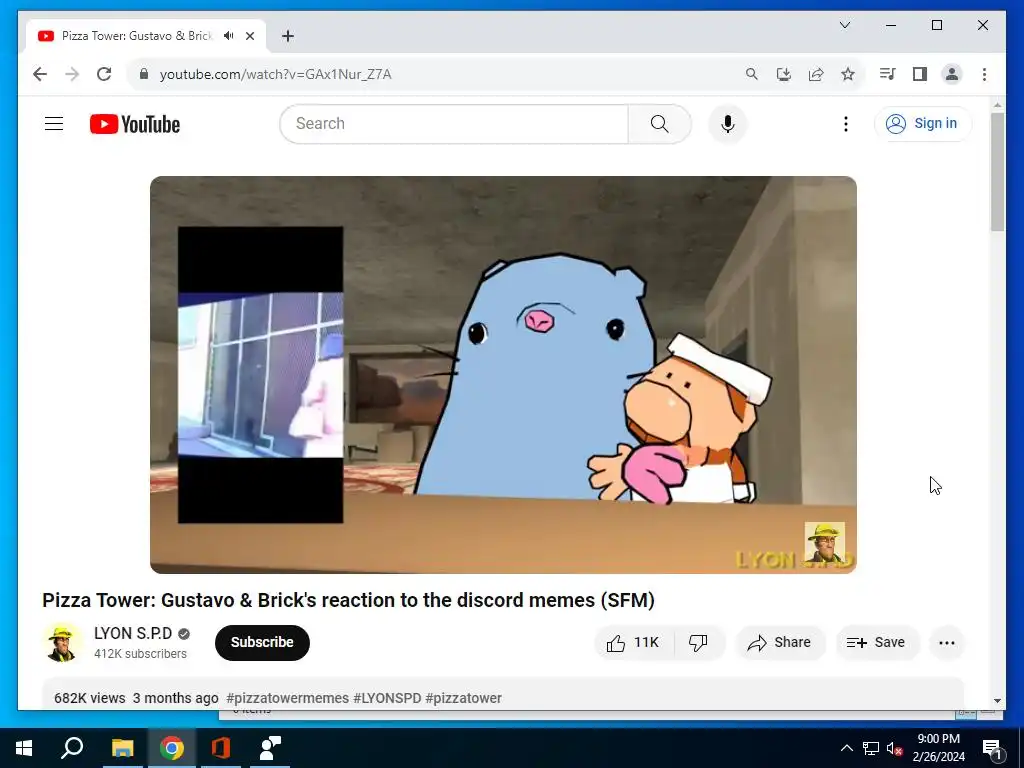The width and height of the screenshot is (1024, 768).
Task: Open Chrome media controls icon
Action: click(888, 74)
